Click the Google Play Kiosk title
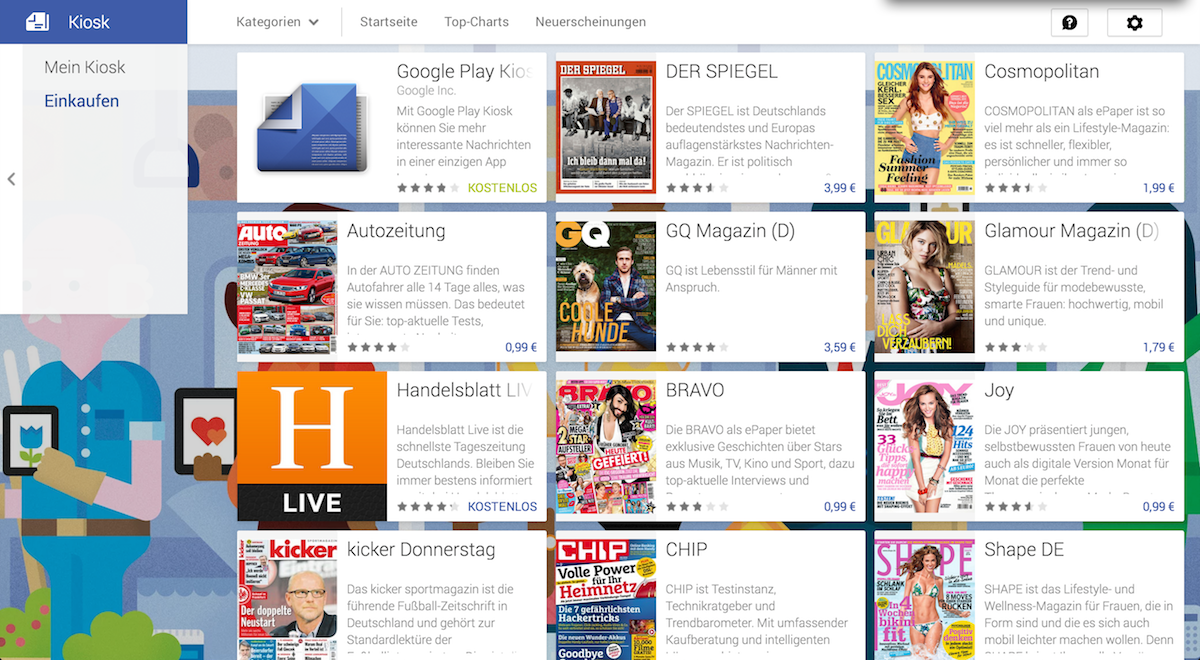 [464, 72]
